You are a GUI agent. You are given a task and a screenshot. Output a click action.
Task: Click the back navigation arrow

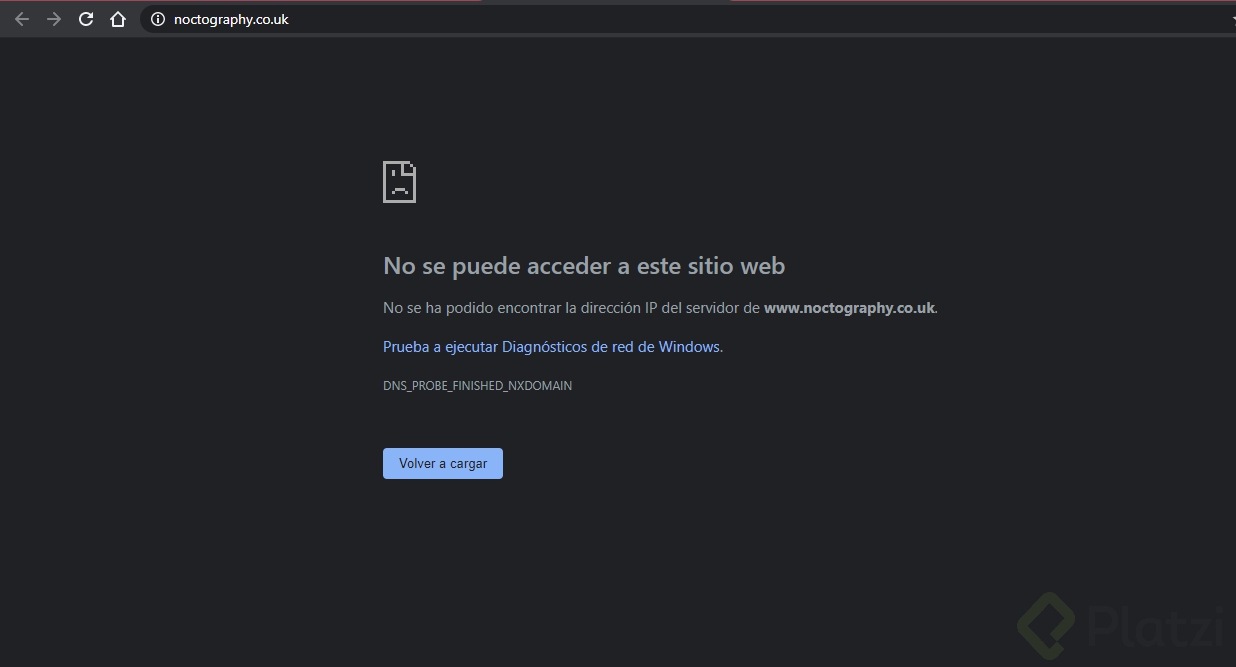(x=21, y=18)
